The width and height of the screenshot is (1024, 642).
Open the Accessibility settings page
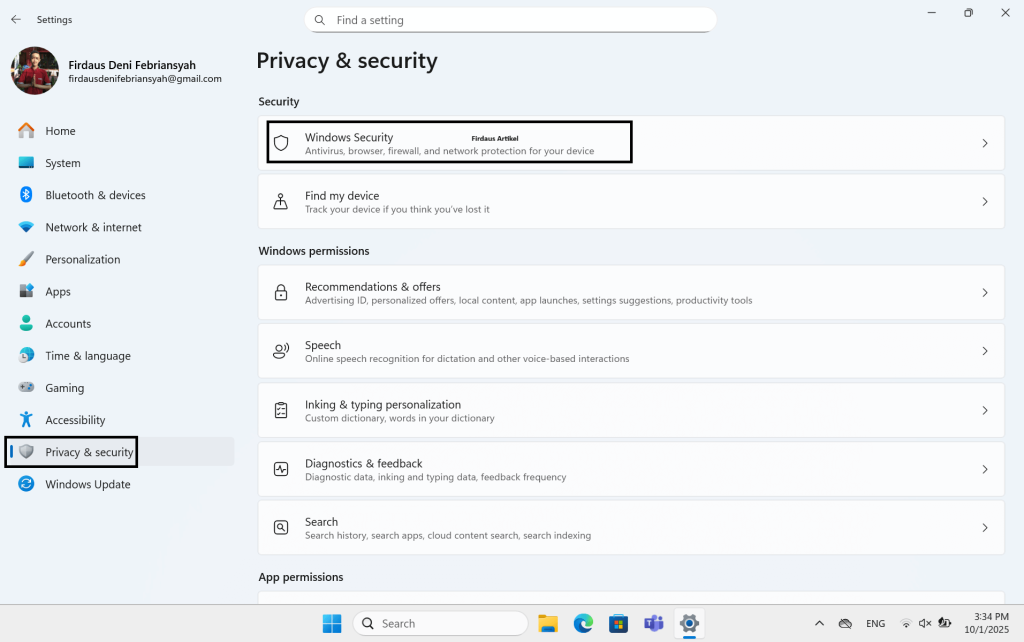click(x=75, y=420)
